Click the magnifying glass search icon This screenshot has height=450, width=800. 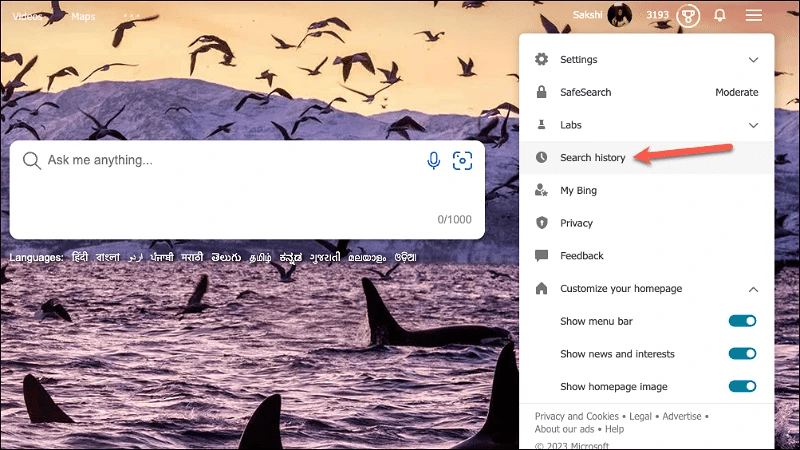click(x=31, y=161)
